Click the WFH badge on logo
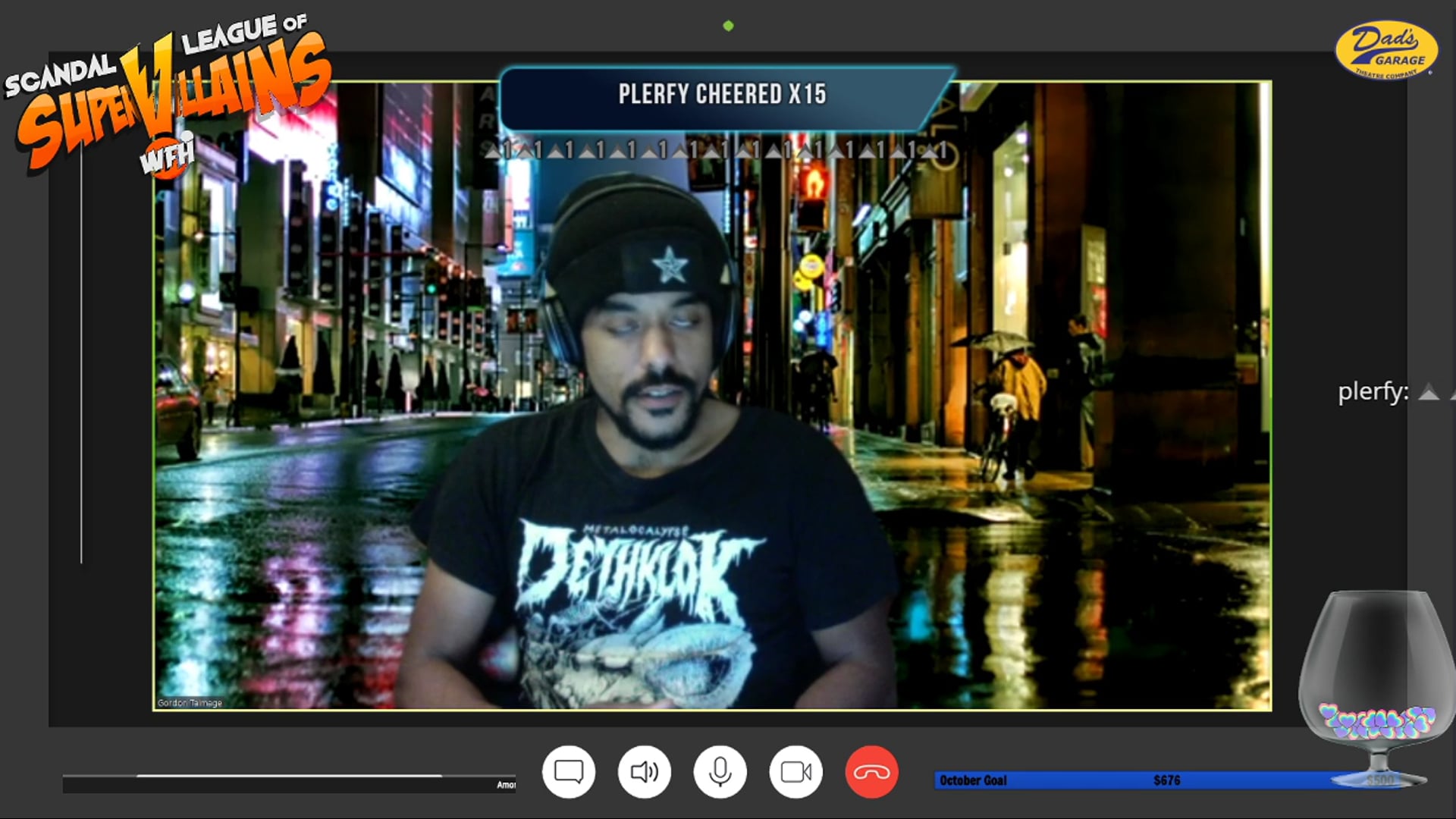This screenshot has height=819, width=1456. [167, 158]
